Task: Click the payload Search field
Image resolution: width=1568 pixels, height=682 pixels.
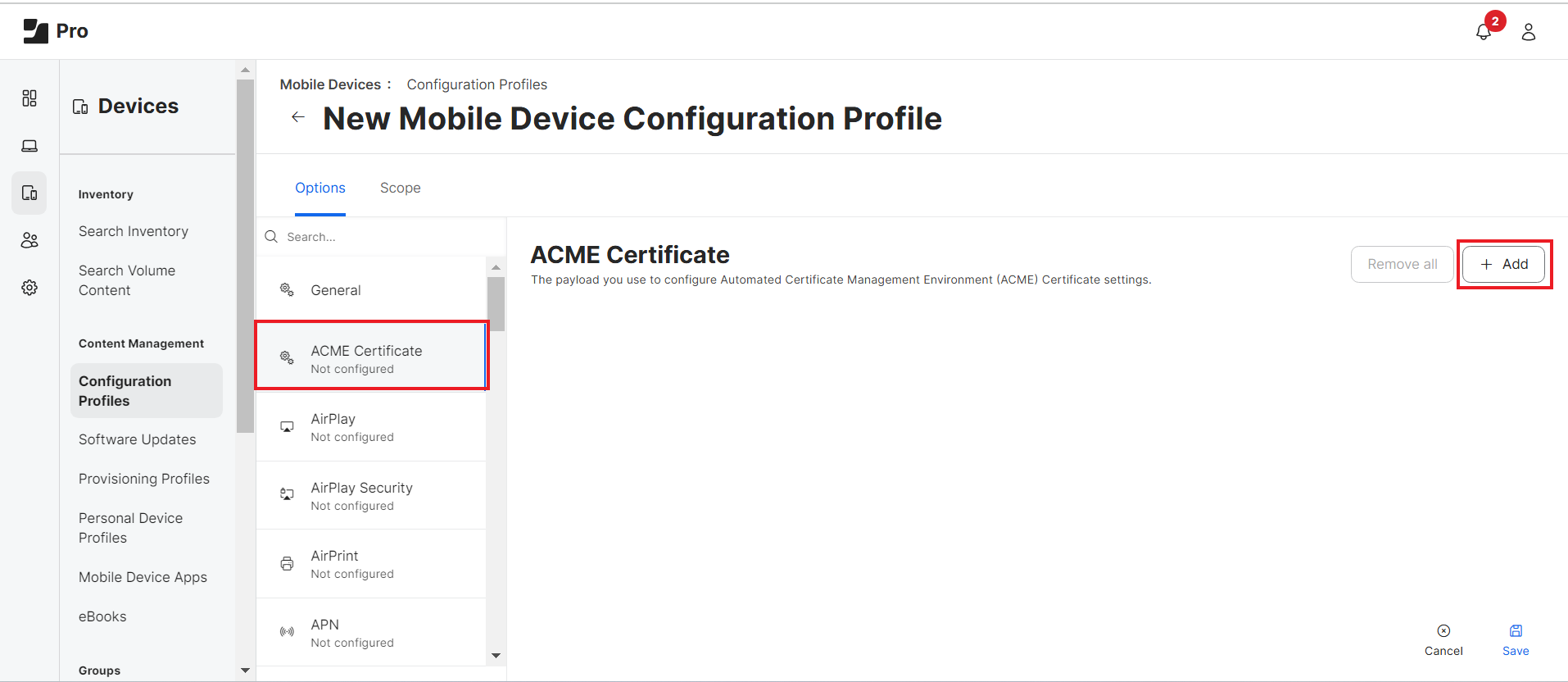Action: click(x=385, y=237)
